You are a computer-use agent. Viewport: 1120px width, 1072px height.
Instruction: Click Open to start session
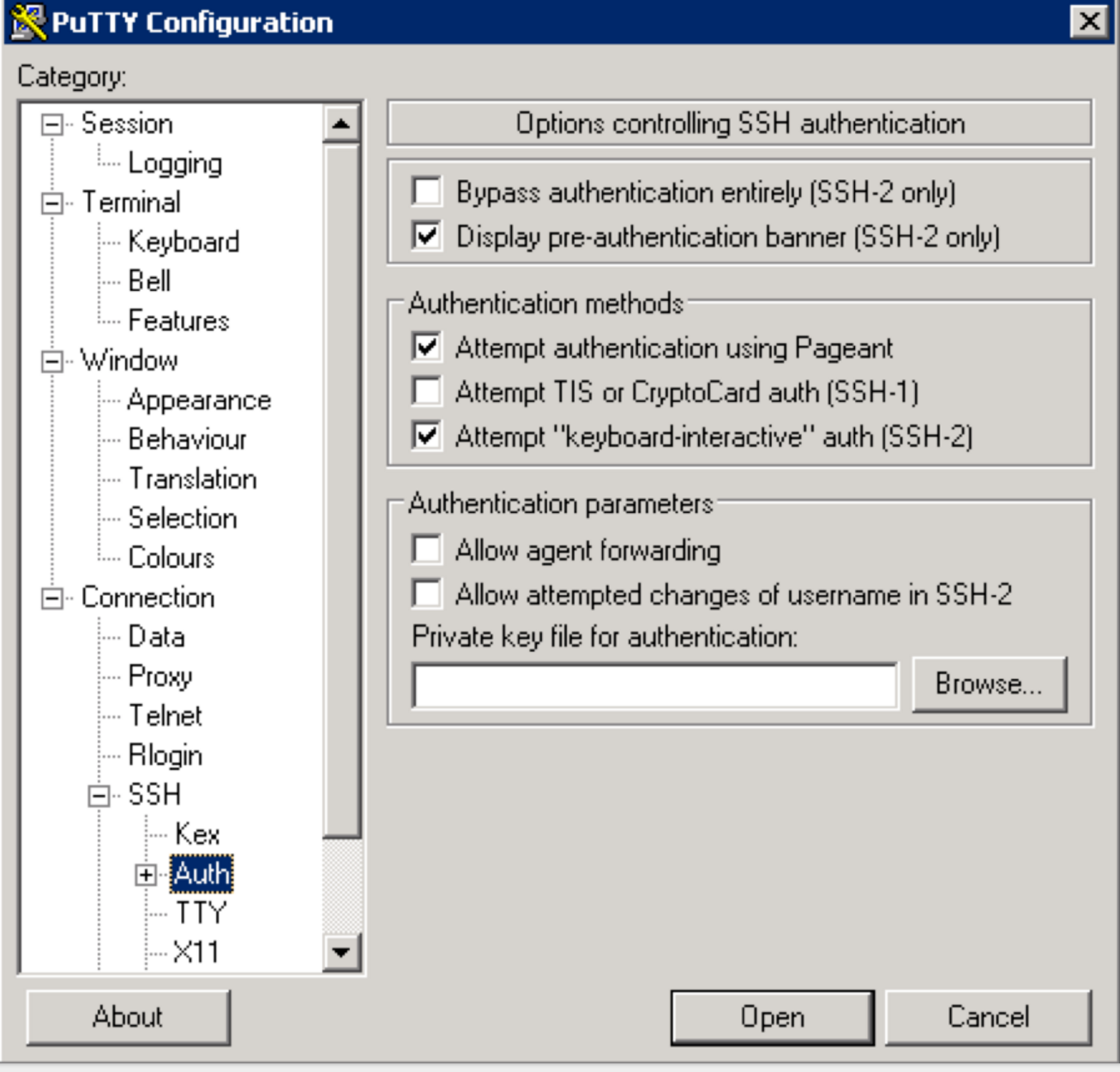pyautogui.click(x=773, y=1017)
